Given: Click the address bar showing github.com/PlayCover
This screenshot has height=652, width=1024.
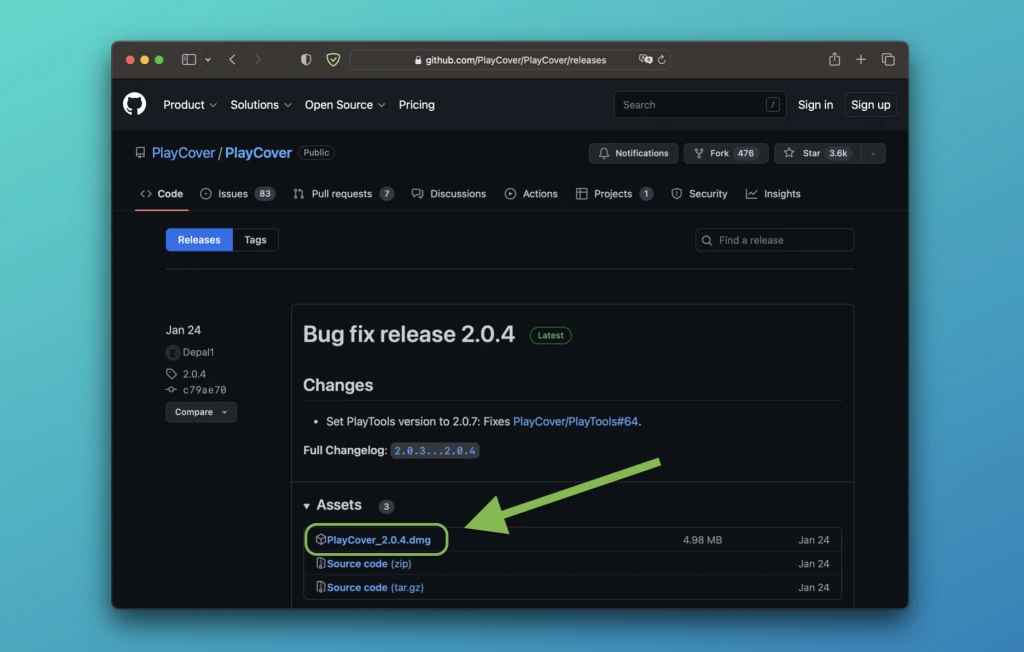Looking at the screenshot, I should point(510,59).
